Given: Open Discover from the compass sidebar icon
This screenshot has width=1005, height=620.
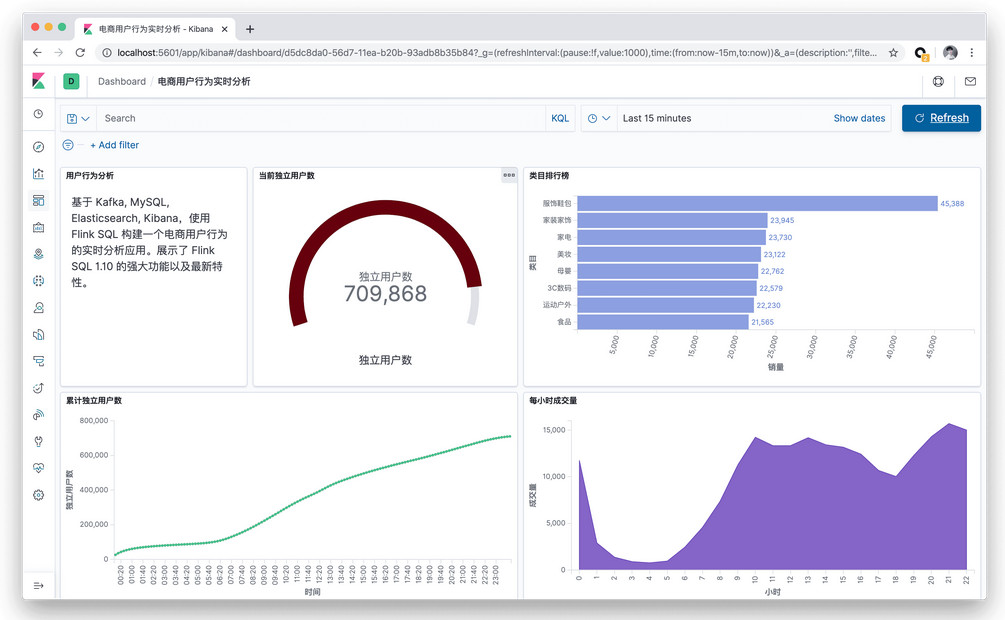Looking at the screenshot, I should point(39,147).
